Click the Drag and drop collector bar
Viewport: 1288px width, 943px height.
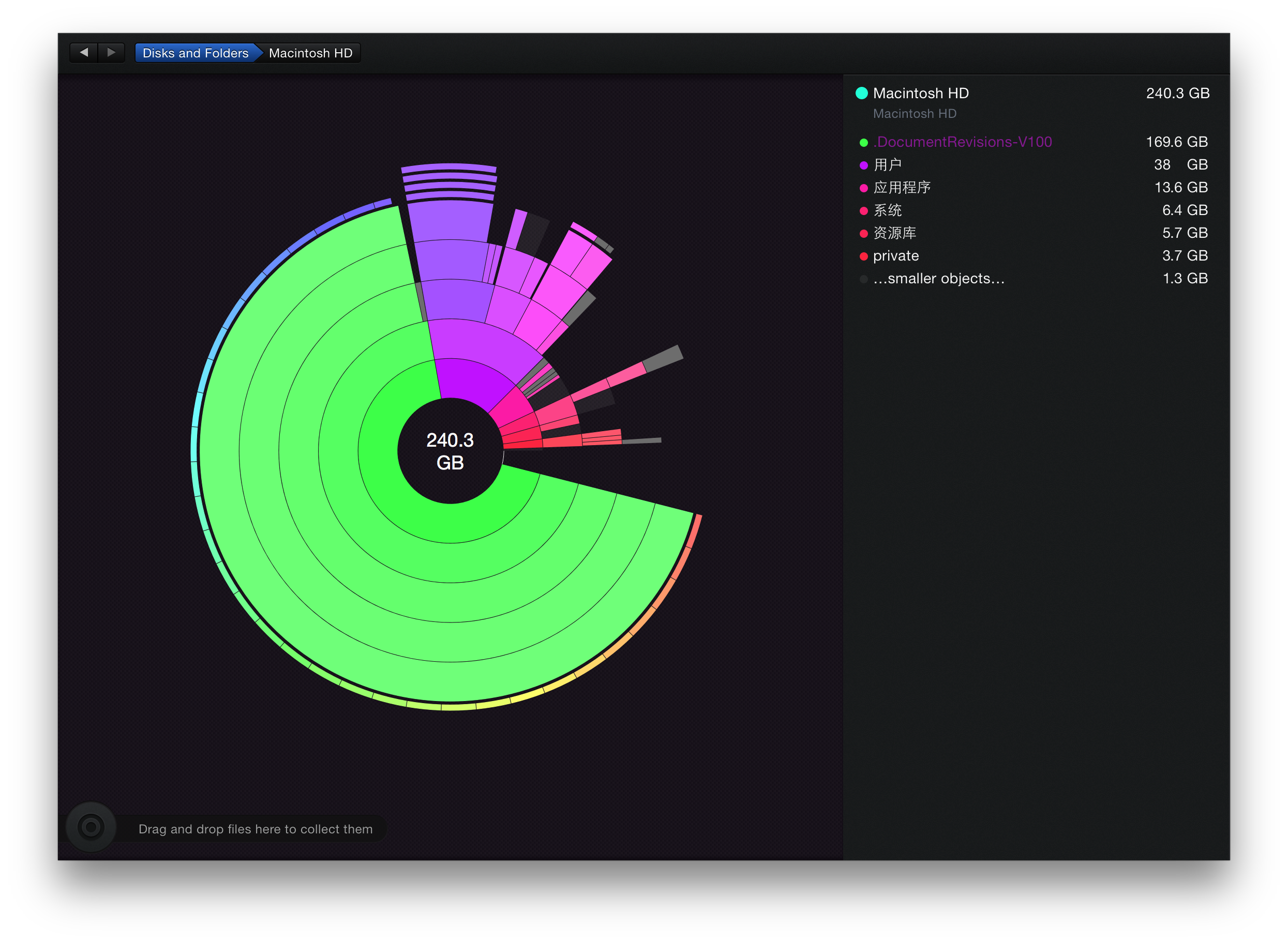click(x=256, y=829)
